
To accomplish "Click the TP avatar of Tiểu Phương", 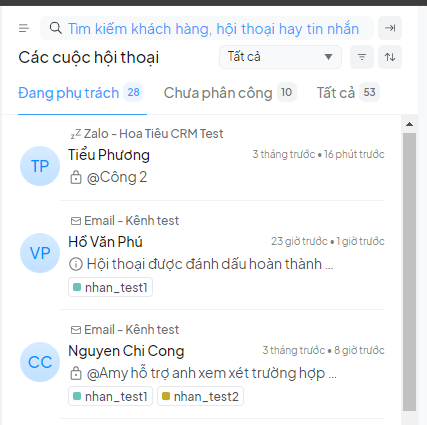I will click(x=40, y=166).
